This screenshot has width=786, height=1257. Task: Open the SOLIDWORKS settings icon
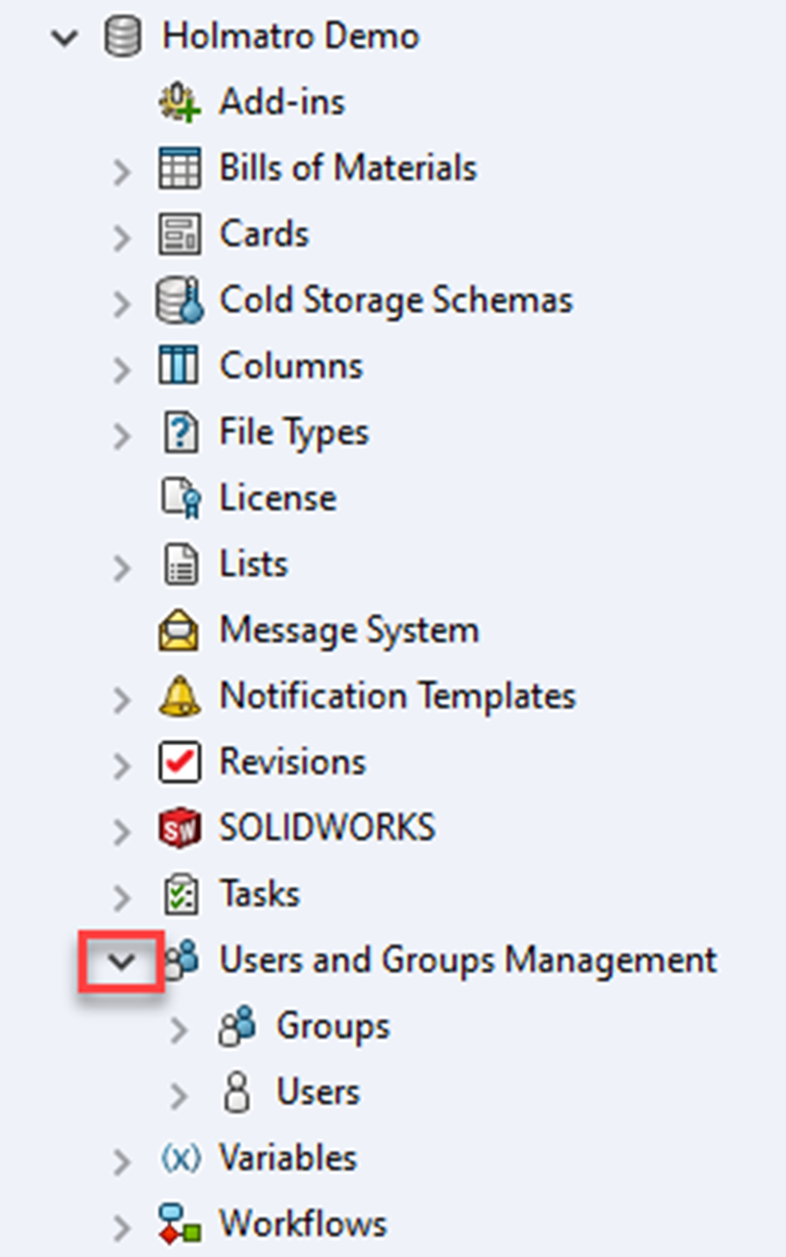coord(180,827)
